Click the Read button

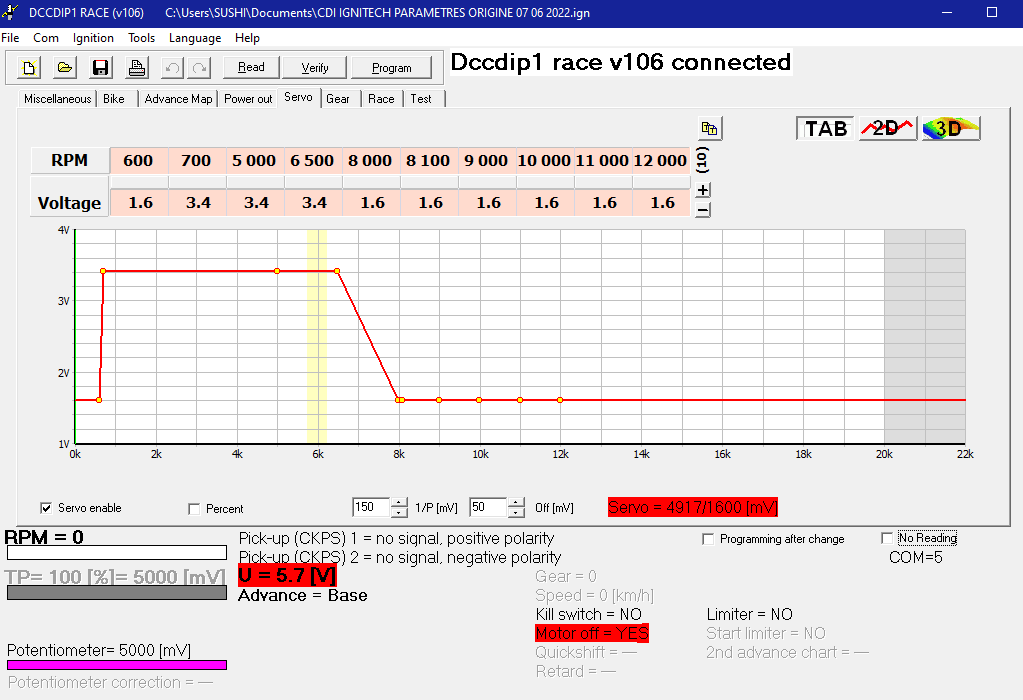[251, 67]
